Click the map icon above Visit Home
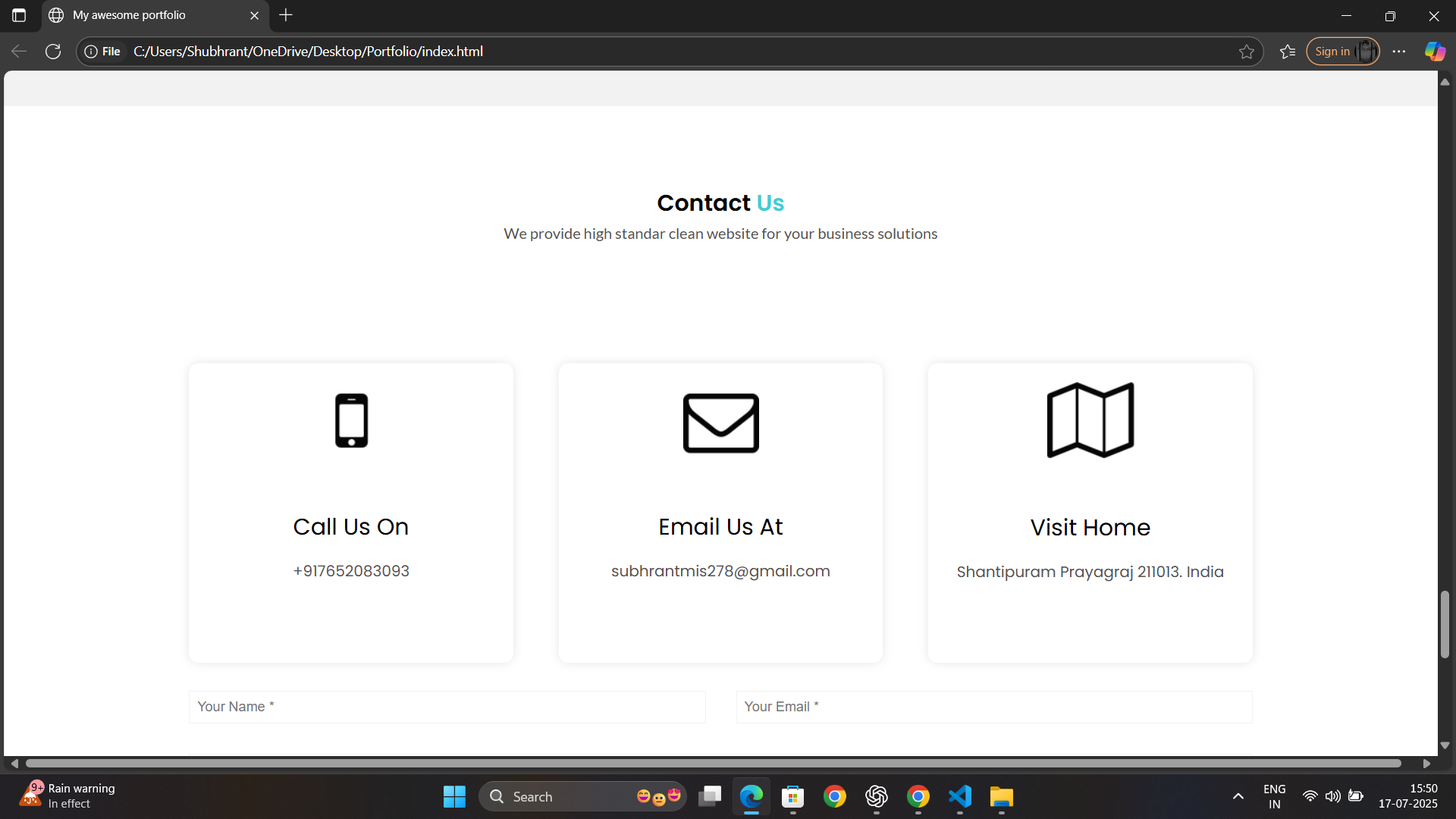Image resolution: width=1456 pixels, height=819 pixels. (1090, 420)
